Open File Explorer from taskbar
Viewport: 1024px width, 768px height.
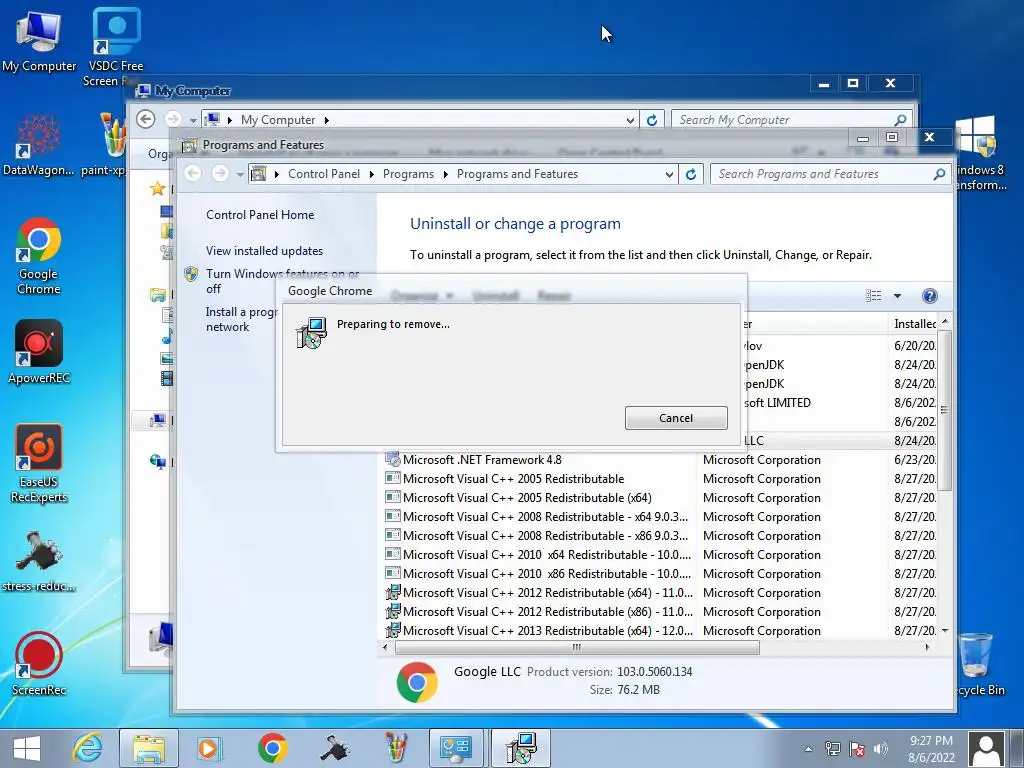tap(149, 748)
